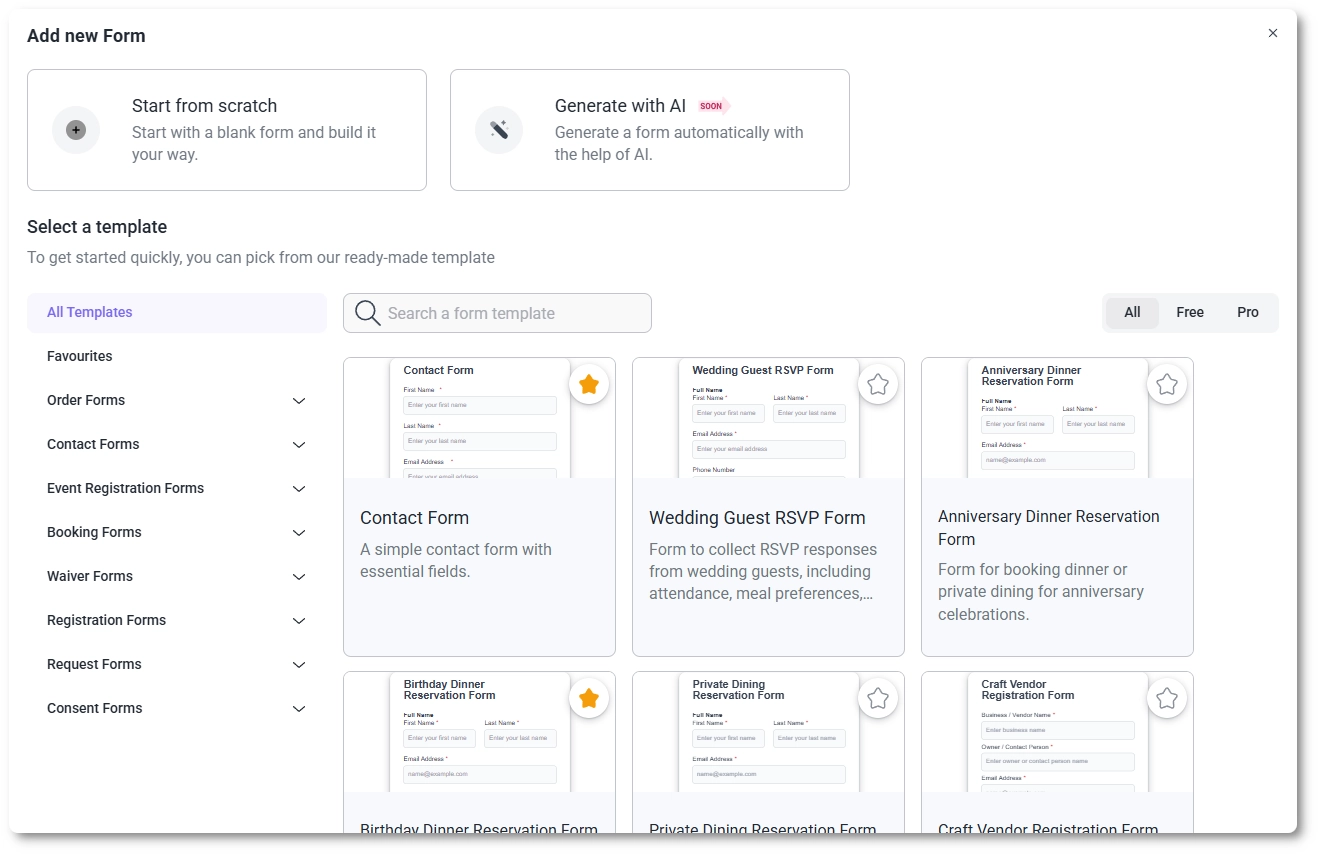This screenshot has width=1318, height=854.
Task: Click the plus icon on Start from scratch
Action: (76, 129)
